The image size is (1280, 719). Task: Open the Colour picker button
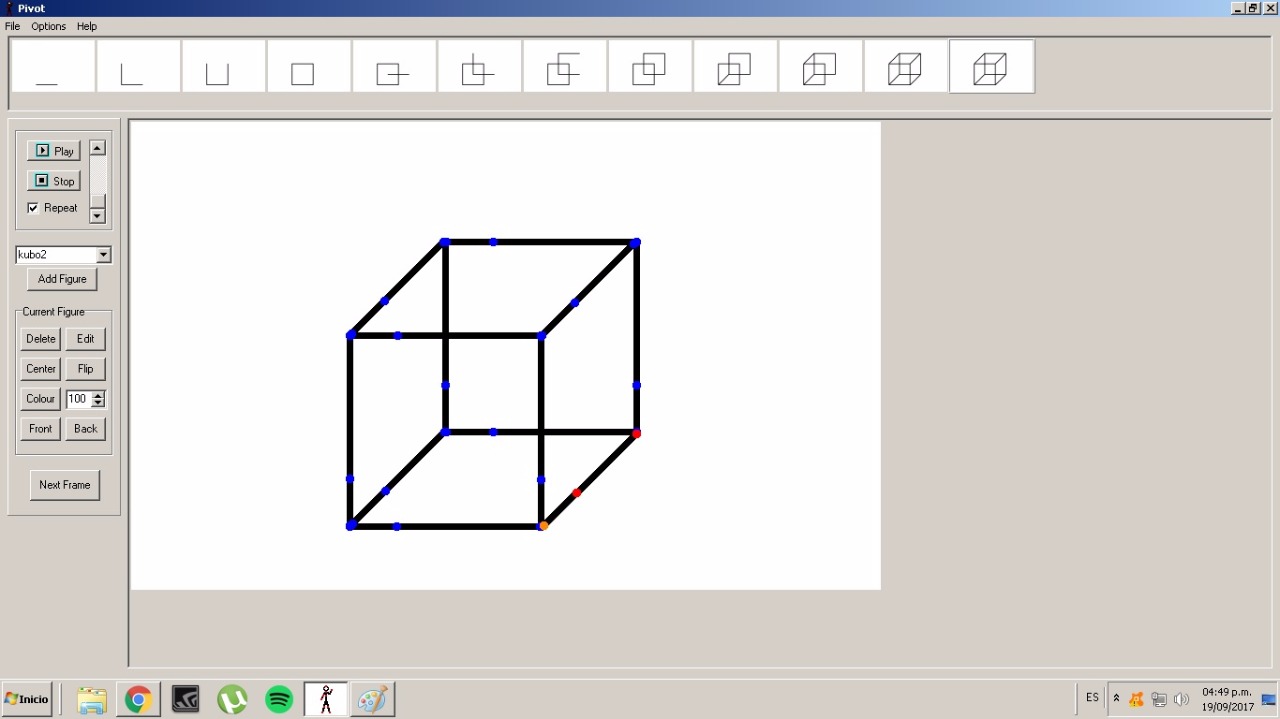[41, 399]
